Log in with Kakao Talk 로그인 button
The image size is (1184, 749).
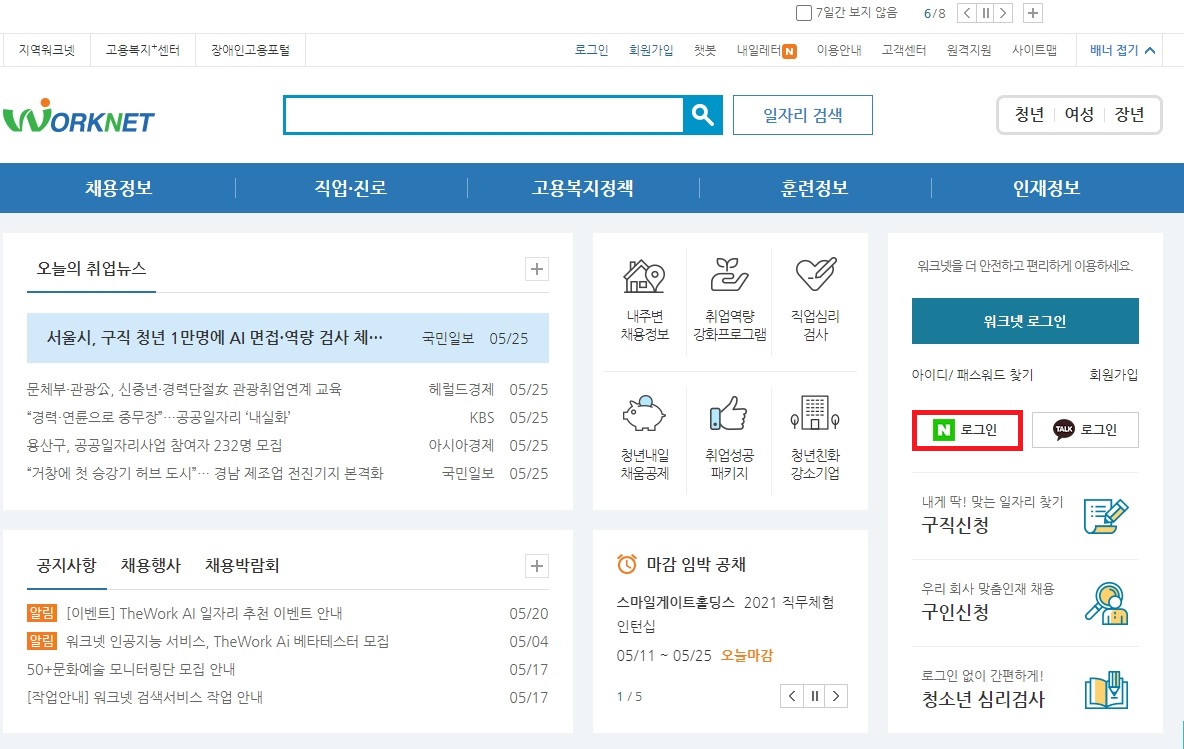click(x=1085, y=430)
